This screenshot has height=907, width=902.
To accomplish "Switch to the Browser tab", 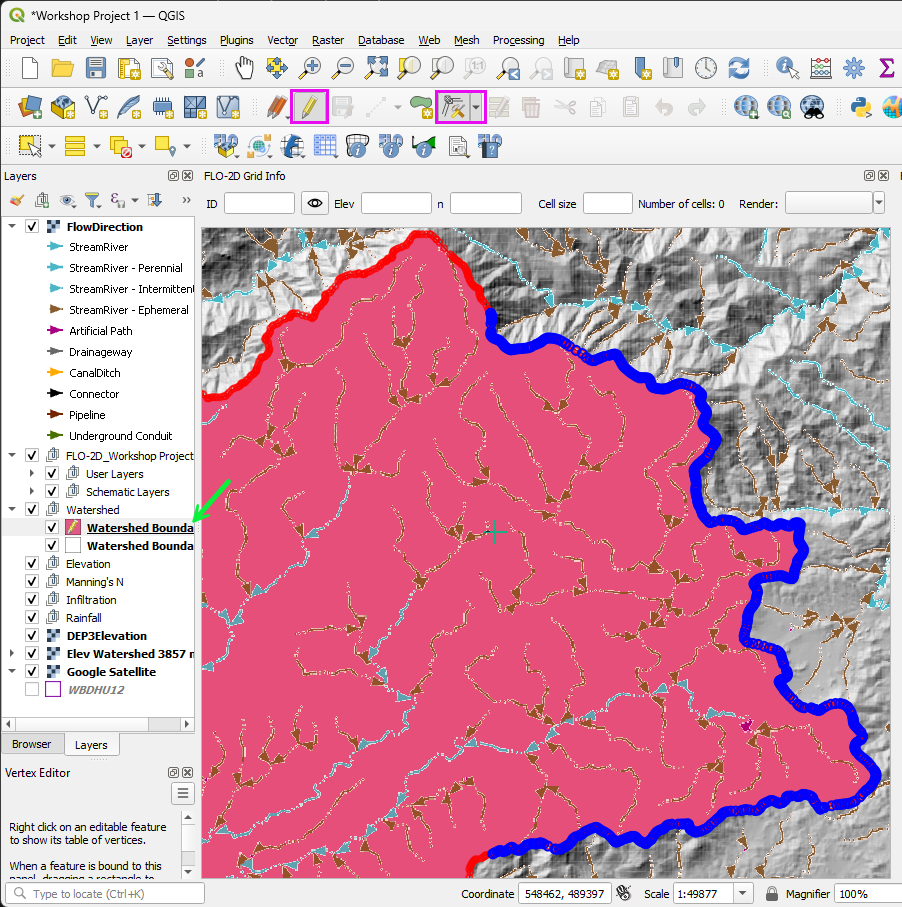I will point(31,744).
